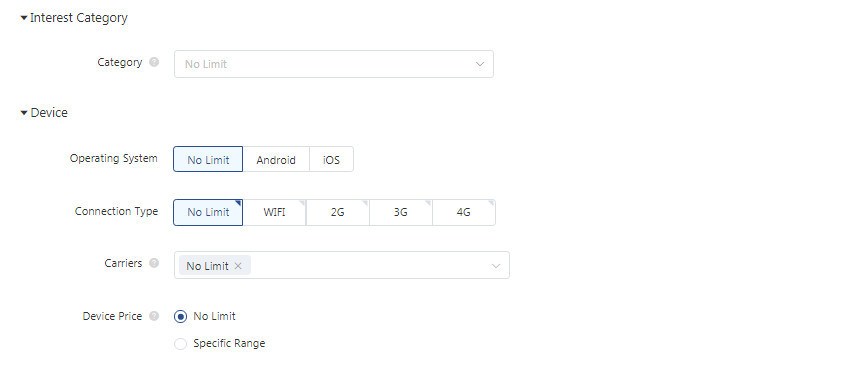
Task: Choose Android operating system
Action: 276,160
